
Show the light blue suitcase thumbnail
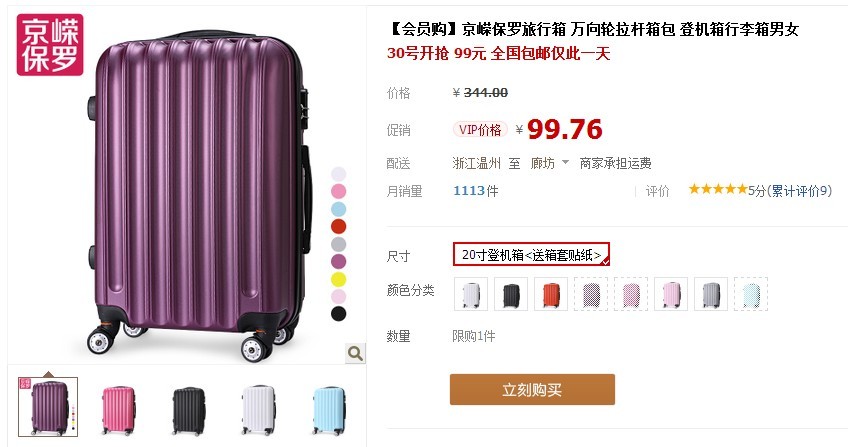(329, 409)
